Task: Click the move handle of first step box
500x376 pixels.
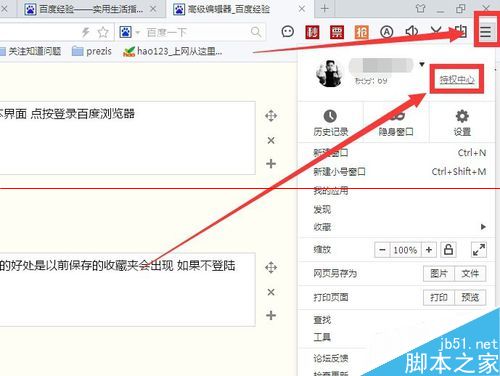Action: [271, 116]
